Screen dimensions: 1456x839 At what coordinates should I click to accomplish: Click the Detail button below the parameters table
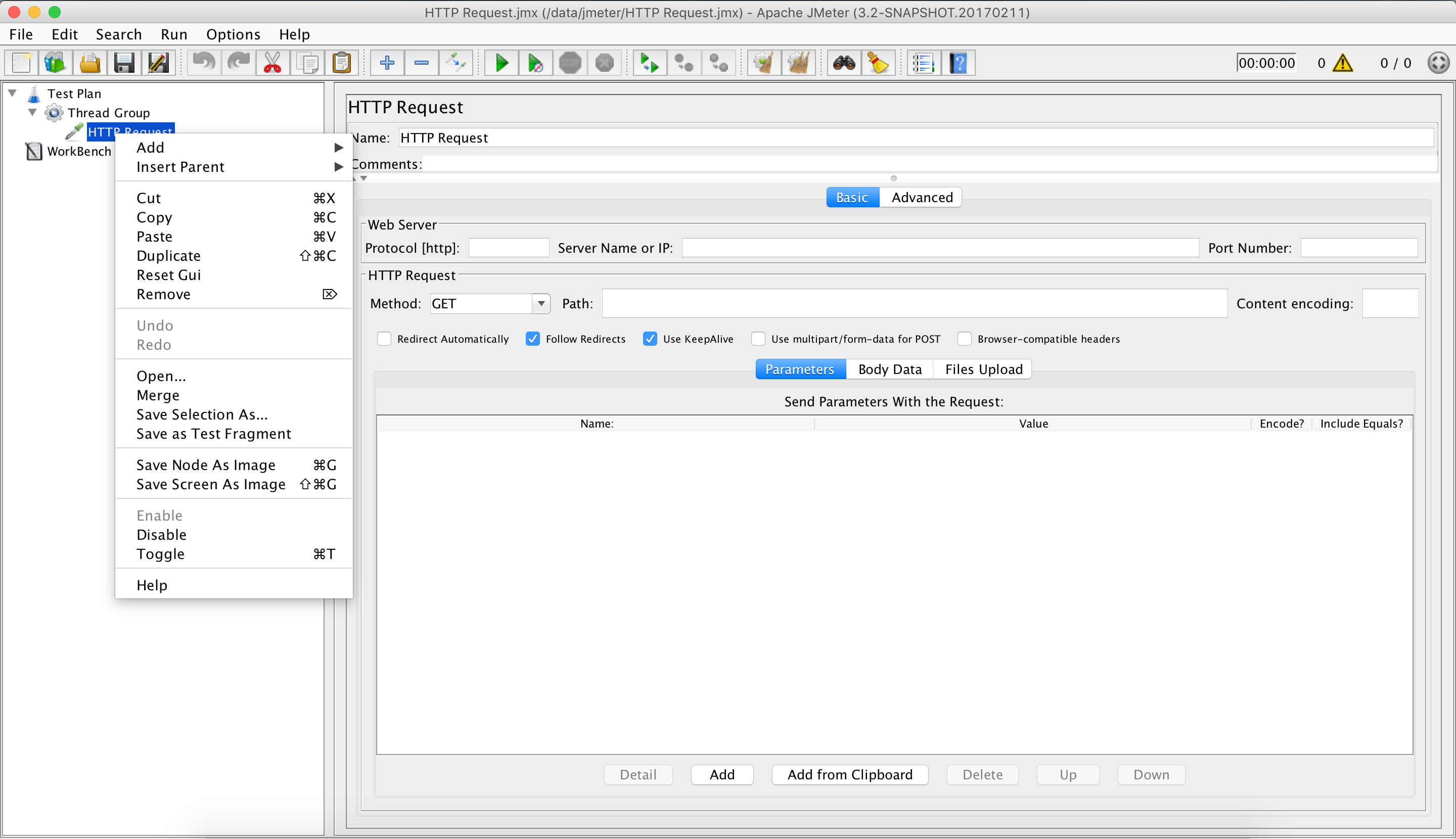[638, 774]
